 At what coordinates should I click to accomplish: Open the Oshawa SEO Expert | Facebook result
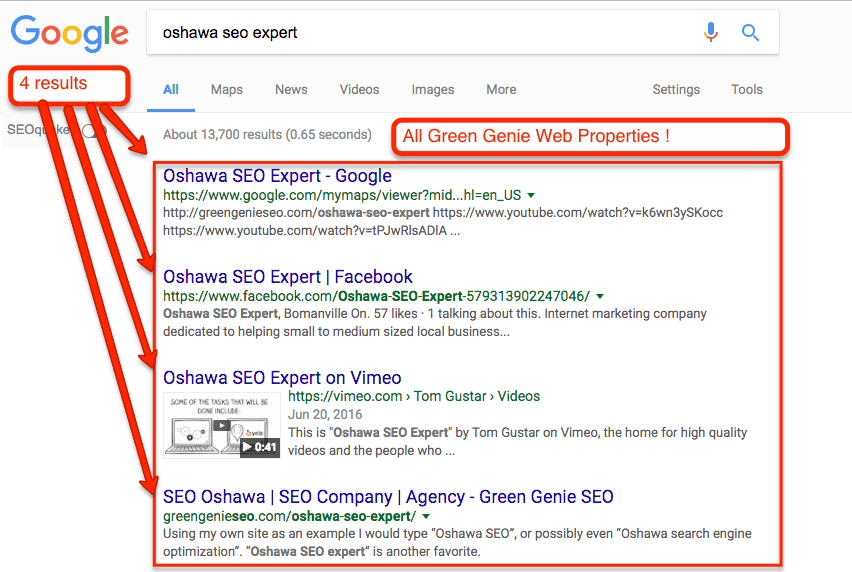pos(287,277)
